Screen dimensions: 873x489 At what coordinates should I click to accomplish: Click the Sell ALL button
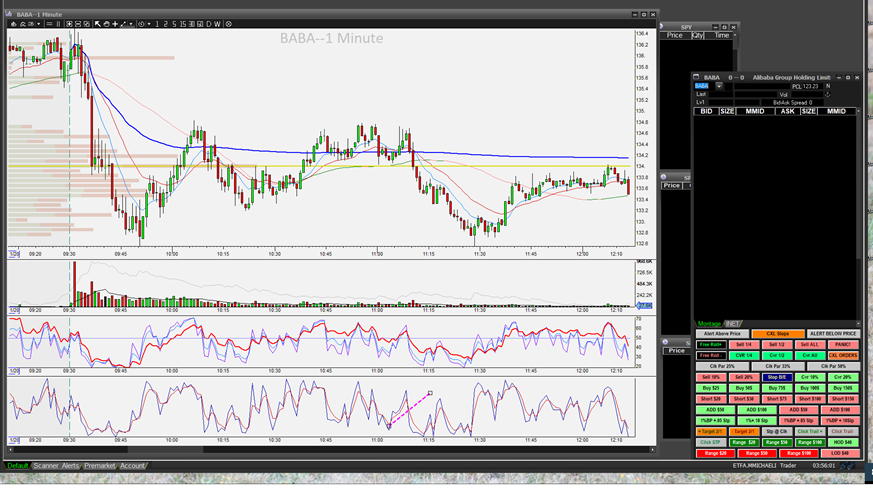(x=810, y=344)
